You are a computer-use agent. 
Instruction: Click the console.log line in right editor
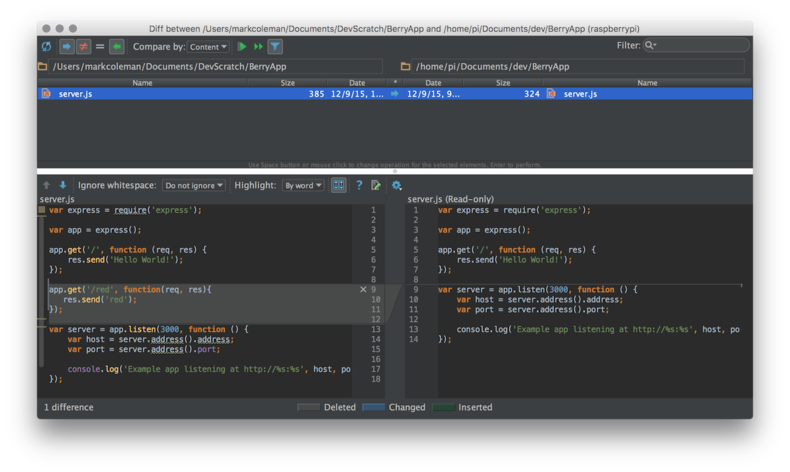[x=598, y=329]
